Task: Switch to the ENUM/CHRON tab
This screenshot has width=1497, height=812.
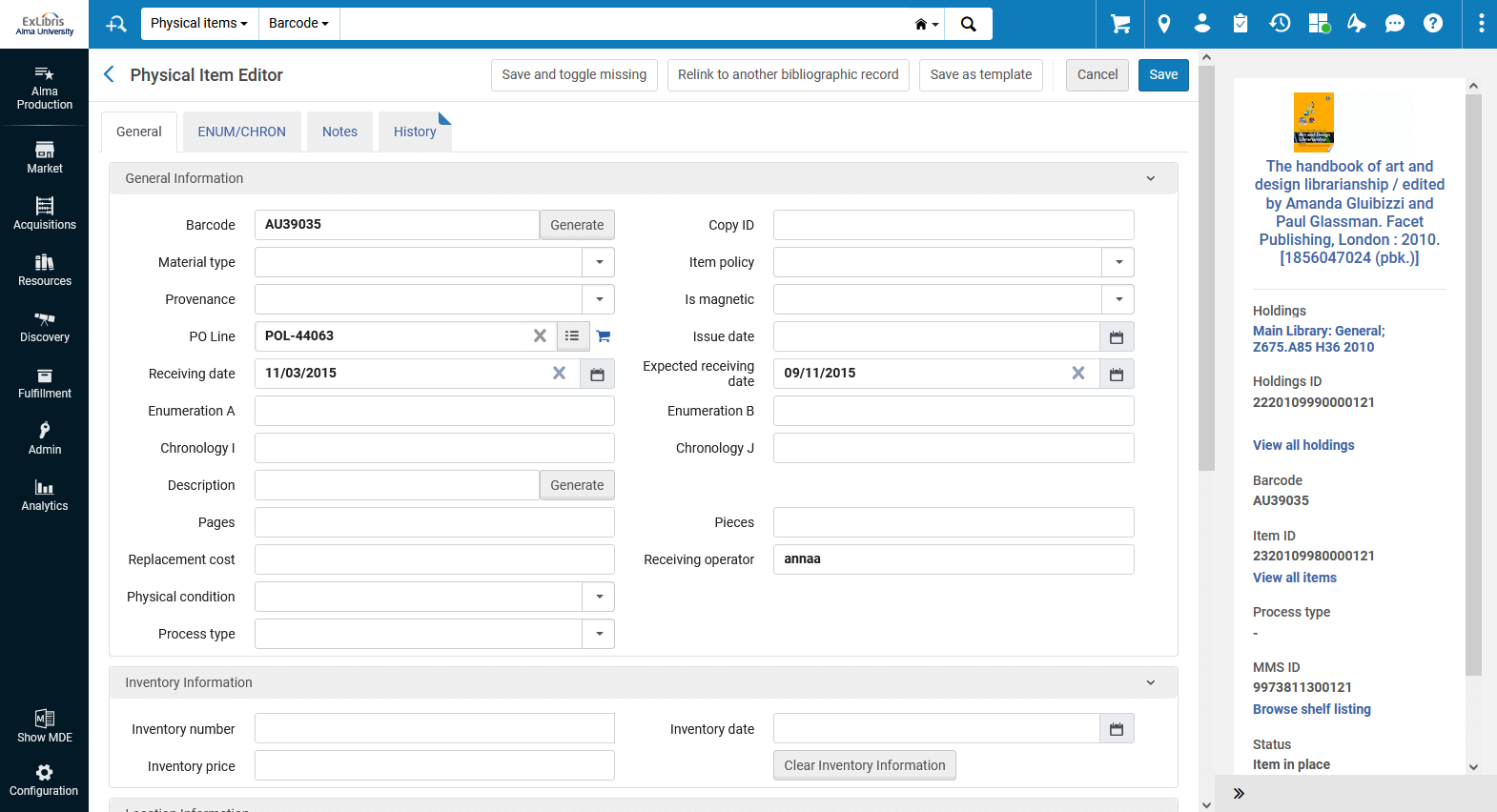Action: point(241,132)
